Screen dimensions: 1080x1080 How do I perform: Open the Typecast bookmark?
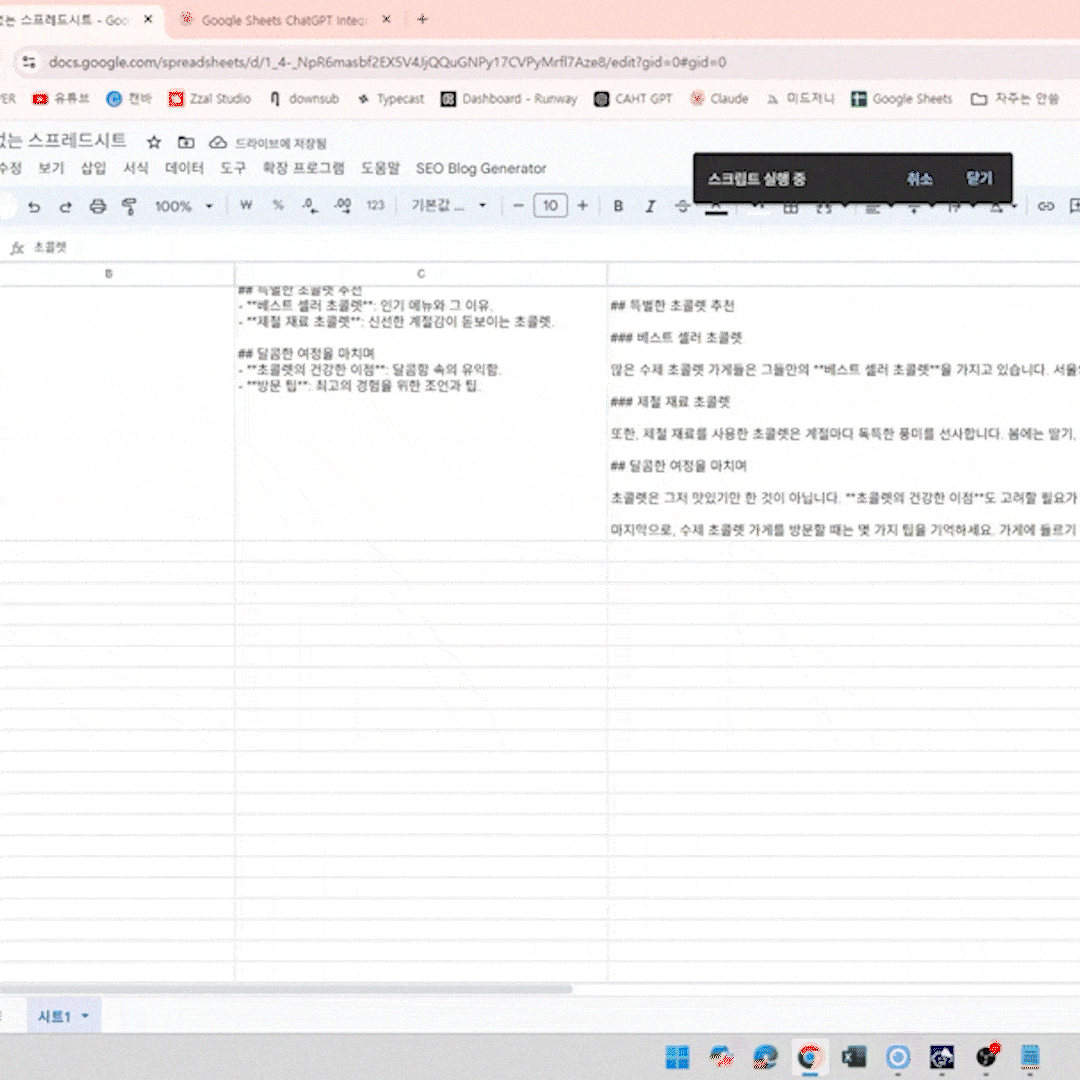[x=391, y=98]
